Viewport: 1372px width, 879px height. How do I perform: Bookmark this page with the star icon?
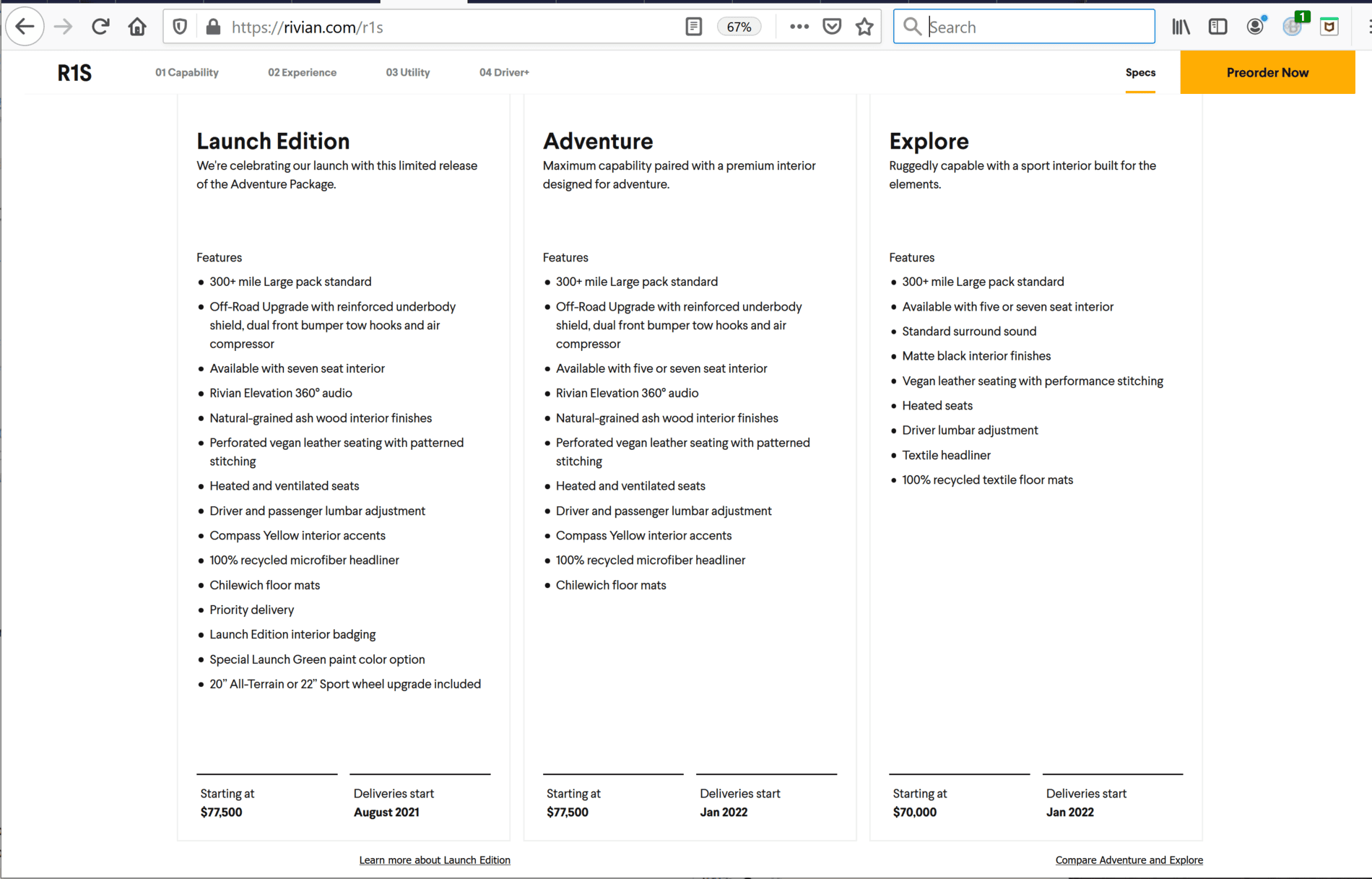pyautogui.click(x=864, y=27)
